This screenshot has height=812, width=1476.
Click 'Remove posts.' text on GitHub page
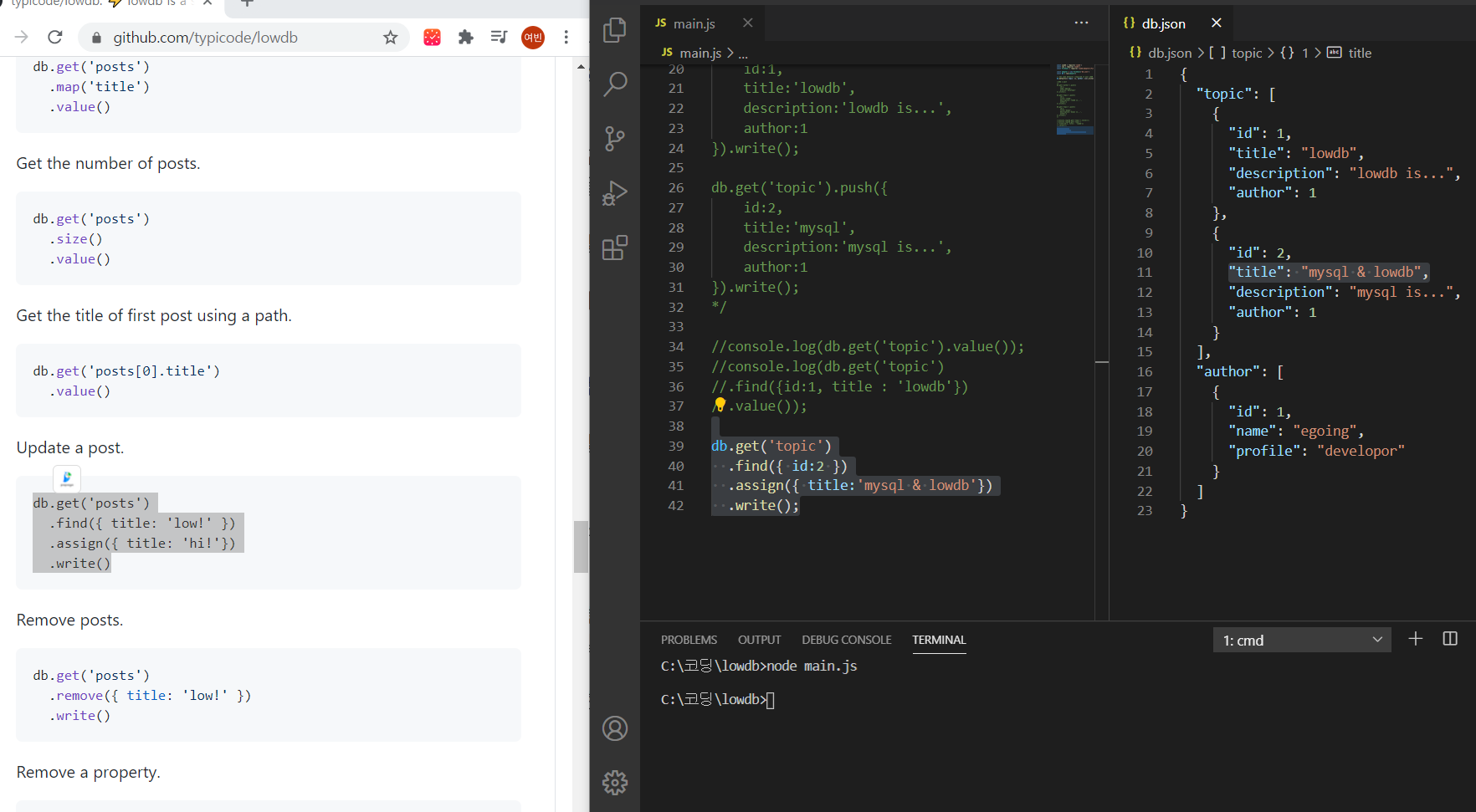pyautogui.click(x=70, y=620)
